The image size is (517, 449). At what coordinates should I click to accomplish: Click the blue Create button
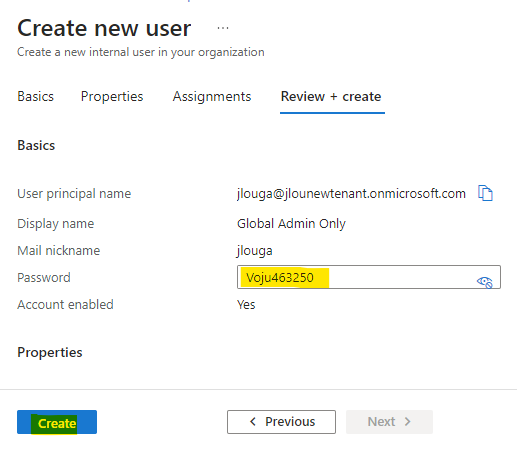coord(57,422)
